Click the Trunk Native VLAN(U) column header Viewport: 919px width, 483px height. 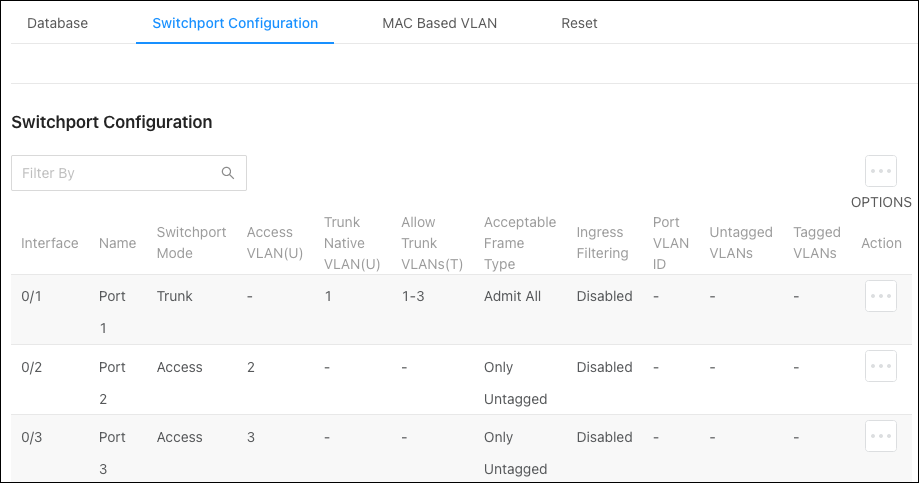pos(352,243)
